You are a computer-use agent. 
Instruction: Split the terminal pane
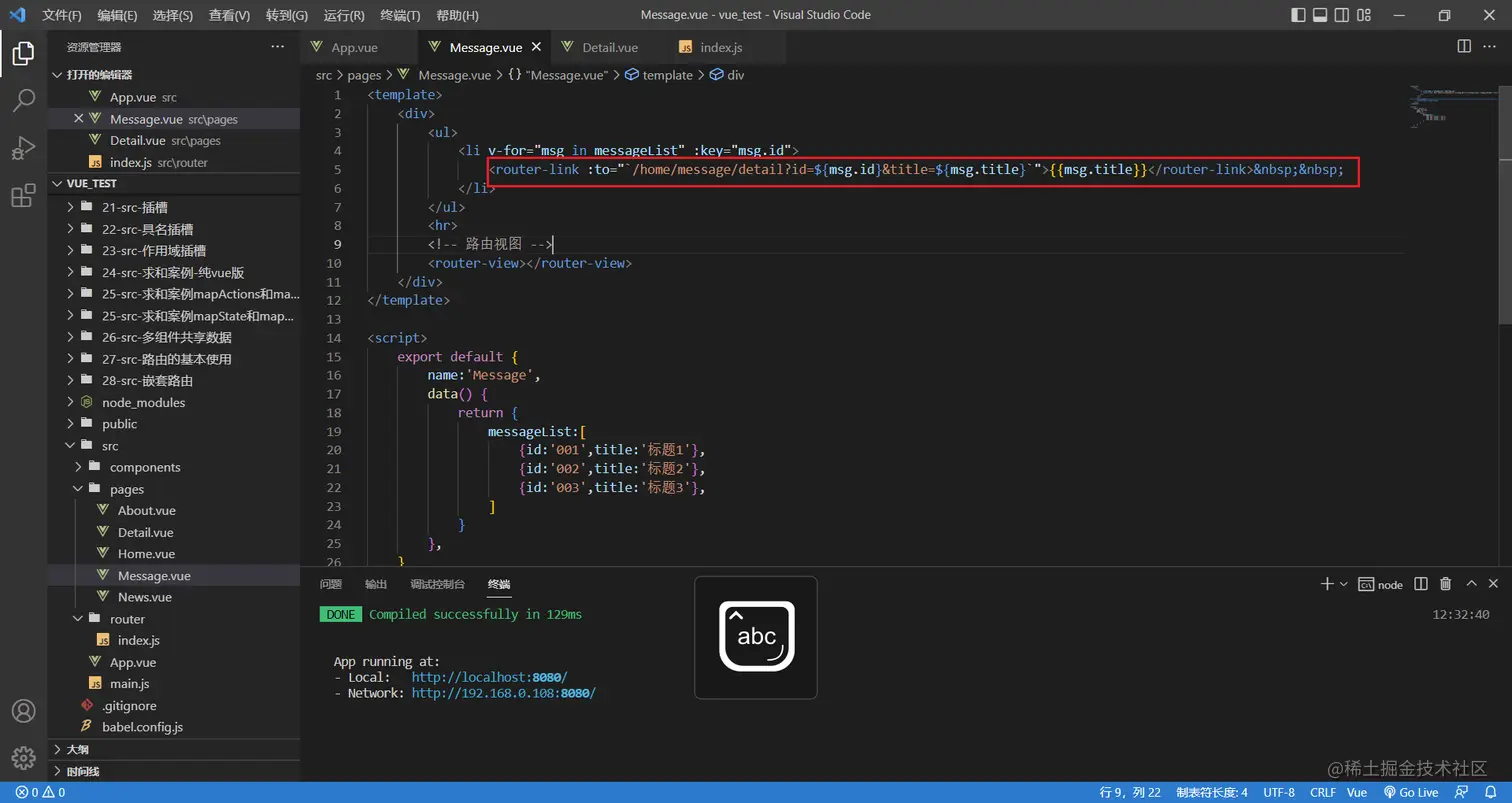tap(1421, 584)
